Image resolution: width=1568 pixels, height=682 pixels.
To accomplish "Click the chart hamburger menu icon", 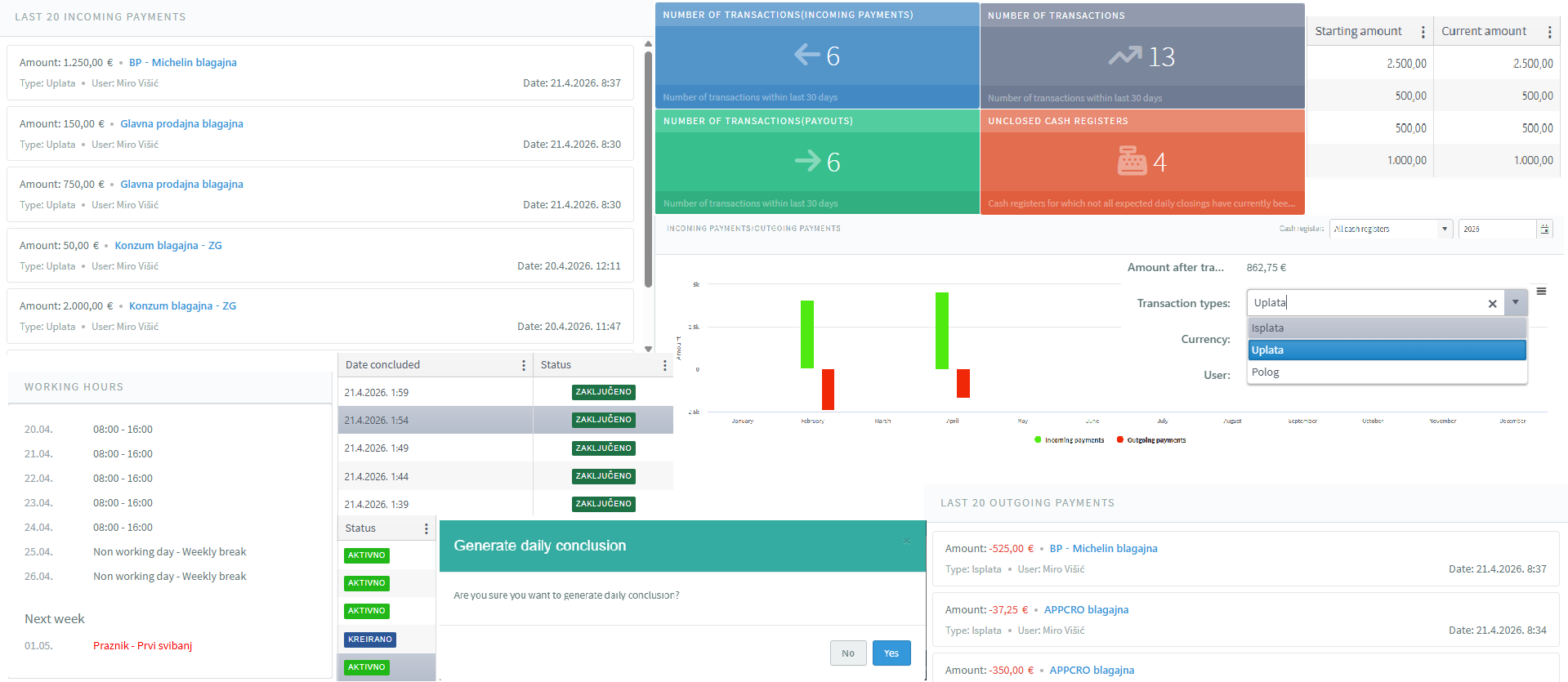I will pos(1541,291).
